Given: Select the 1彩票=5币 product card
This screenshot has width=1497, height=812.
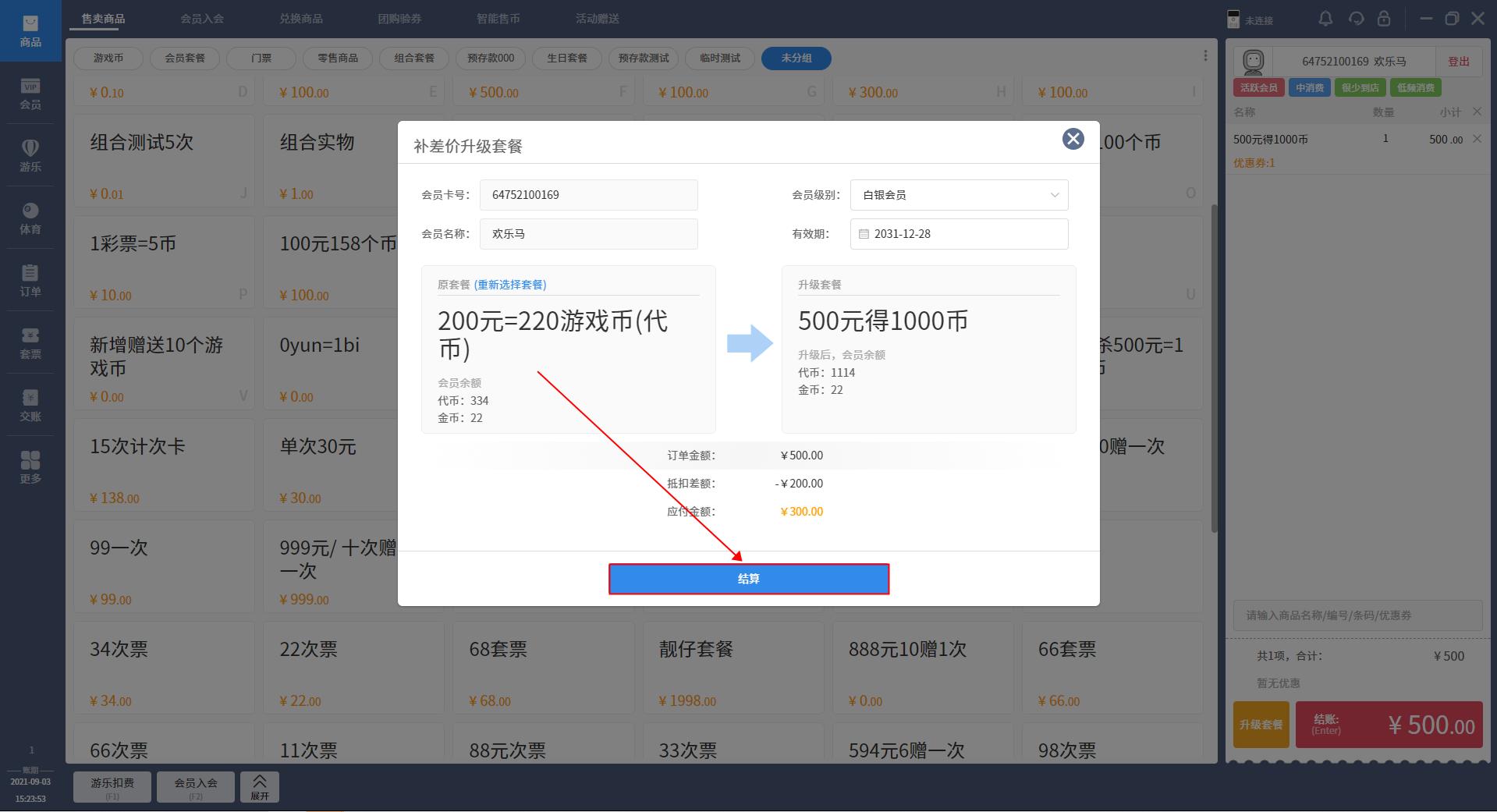Looking at the screenshot, I should [x=165, y=261].
